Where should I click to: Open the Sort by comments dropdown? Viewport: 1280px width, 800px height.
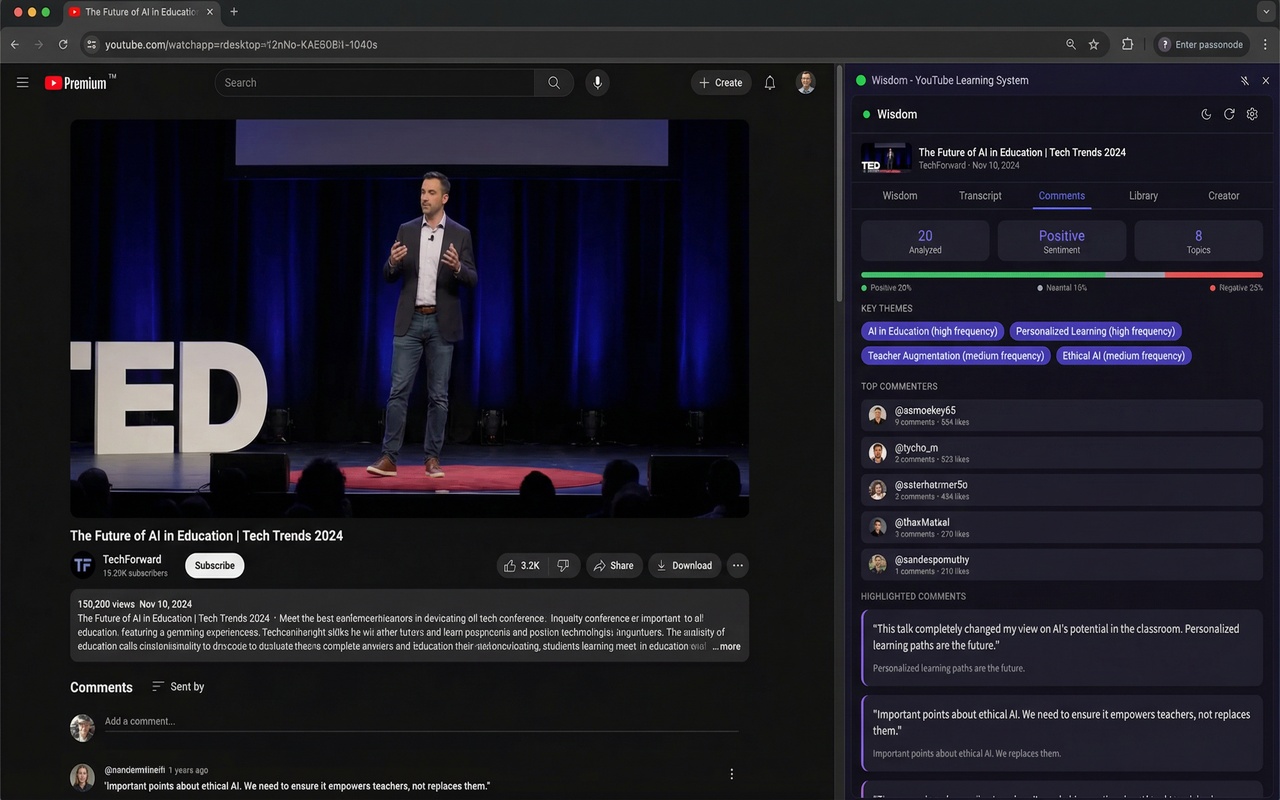[x=178, y=687]
